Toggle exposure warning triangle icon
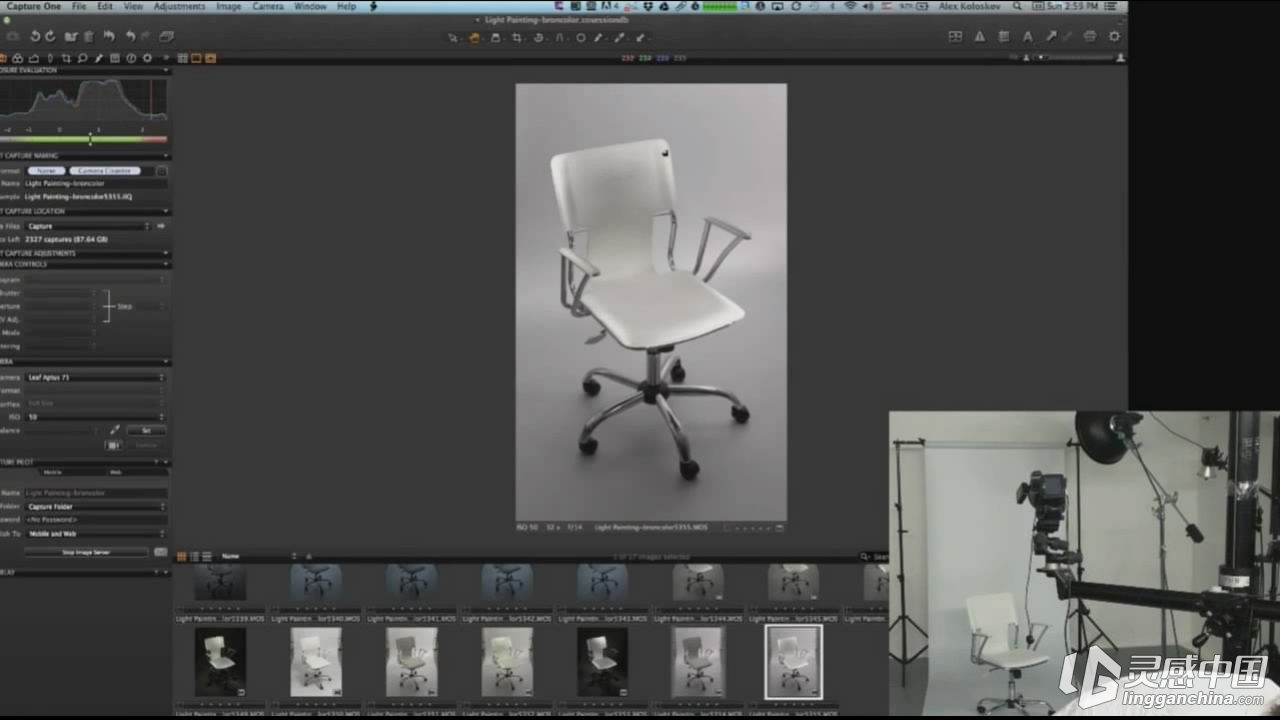This screenshot has width=1280, height=720. [x=979, y=36]
